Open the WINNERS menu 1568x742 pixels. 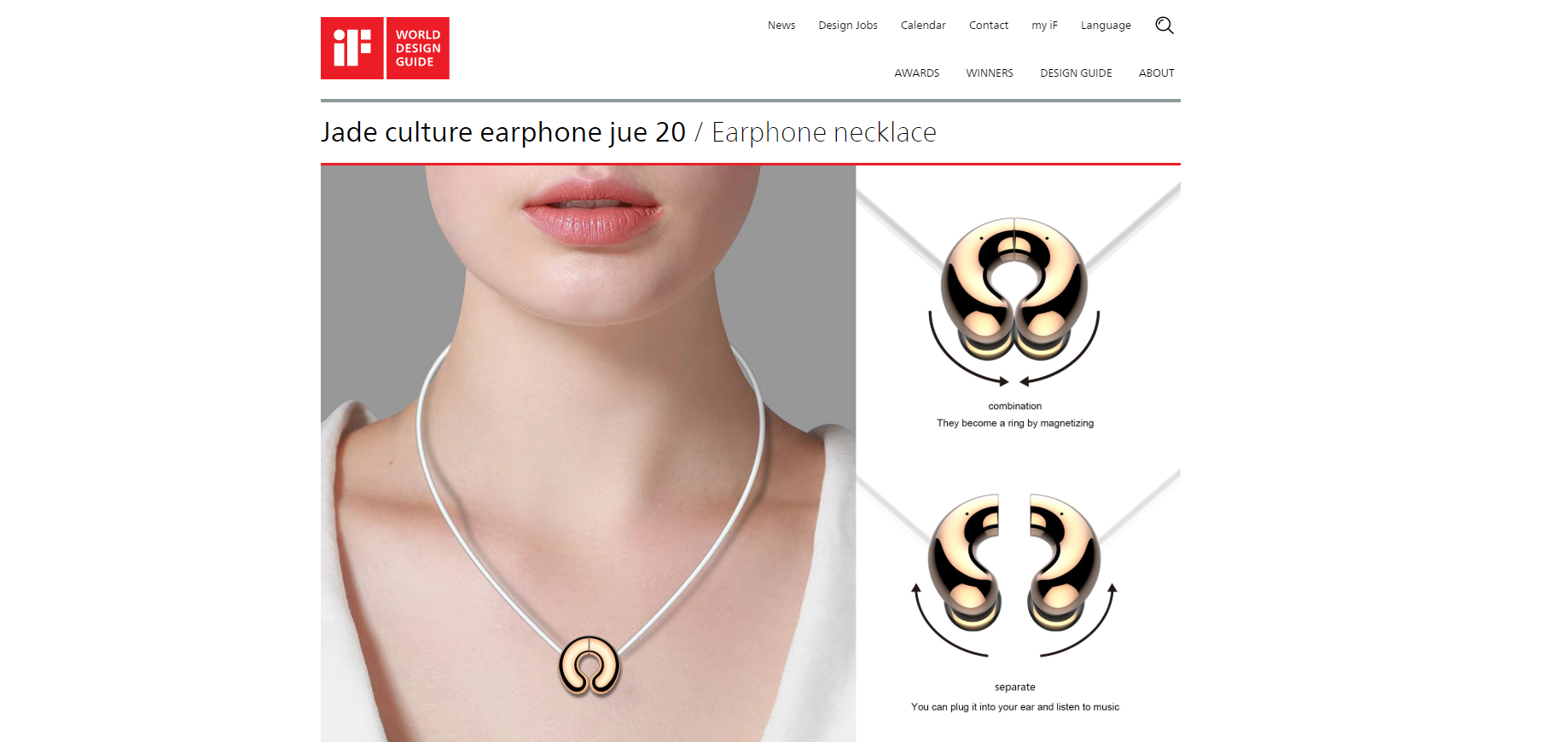click(990, 73)
